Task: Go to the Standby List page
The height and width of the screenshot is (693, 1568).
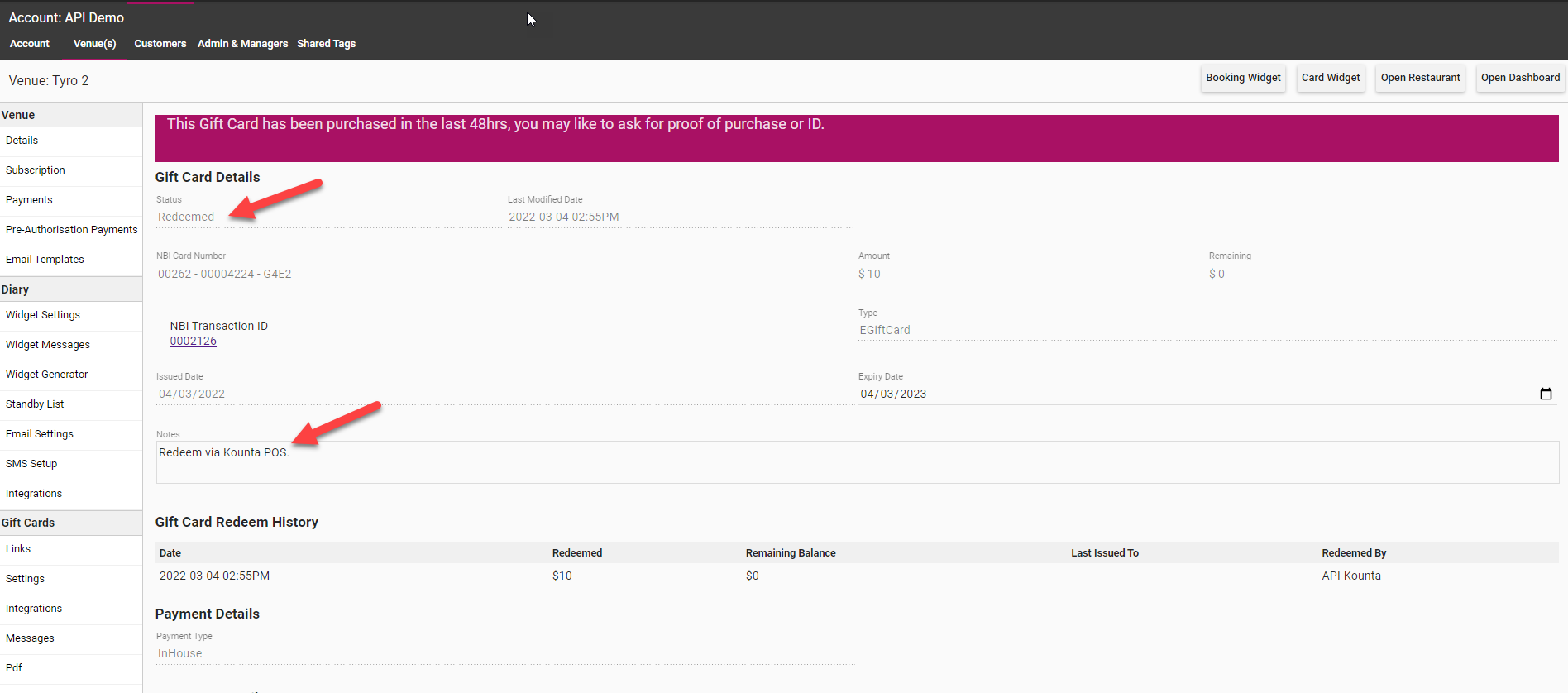Action: [35, 404]
